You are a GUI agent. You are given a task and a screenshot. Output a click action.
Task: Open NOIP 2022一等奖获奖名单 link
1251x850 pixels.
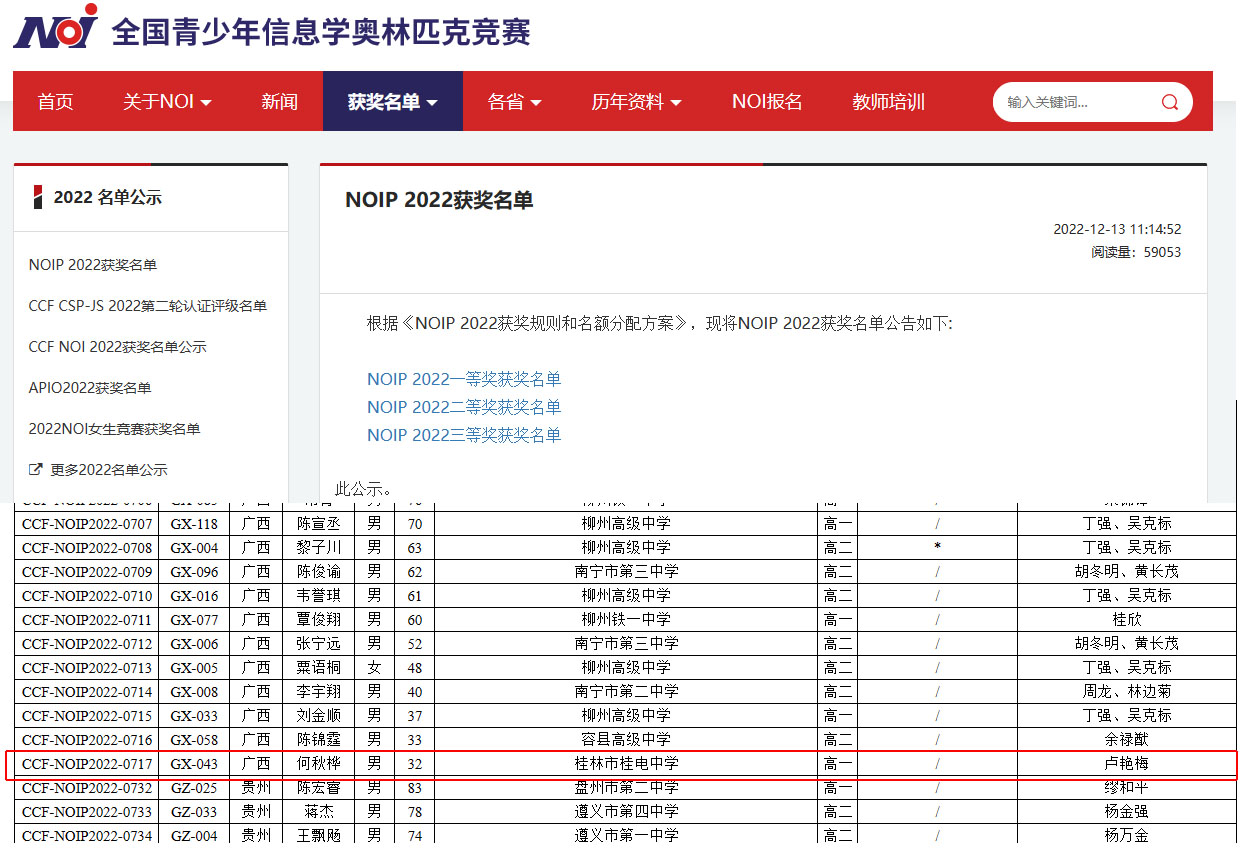464,379
